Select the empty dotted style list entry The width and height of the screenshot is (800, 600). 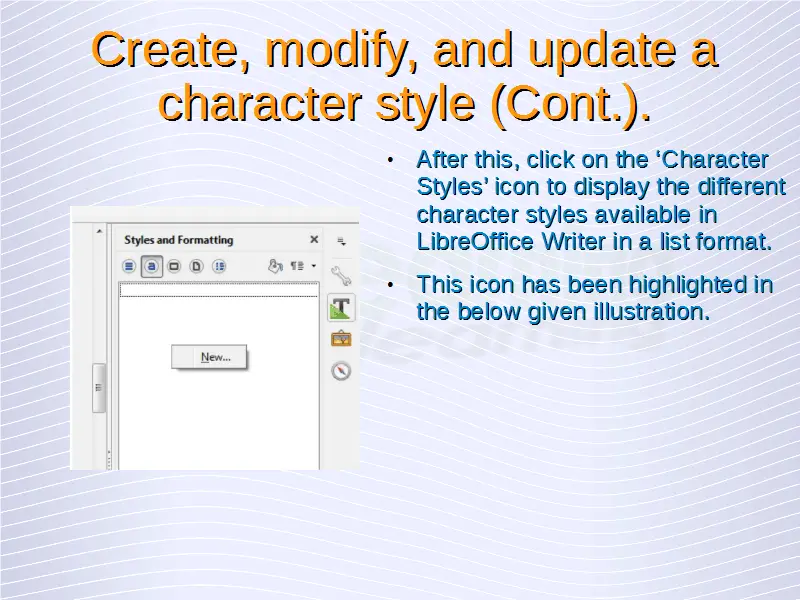[218, 290]
